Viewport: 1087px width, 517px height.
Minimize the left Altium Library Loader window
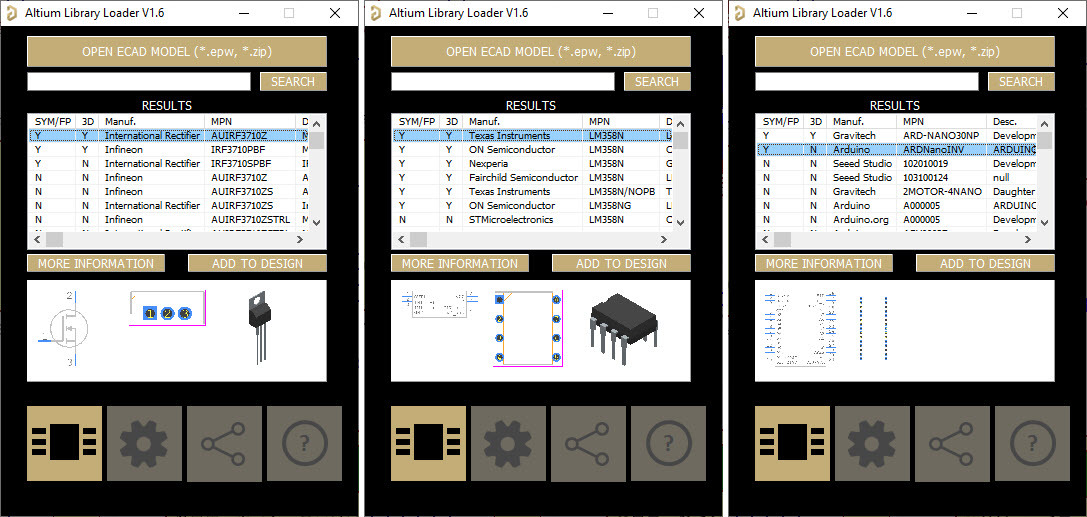click(x=243, y=12)
